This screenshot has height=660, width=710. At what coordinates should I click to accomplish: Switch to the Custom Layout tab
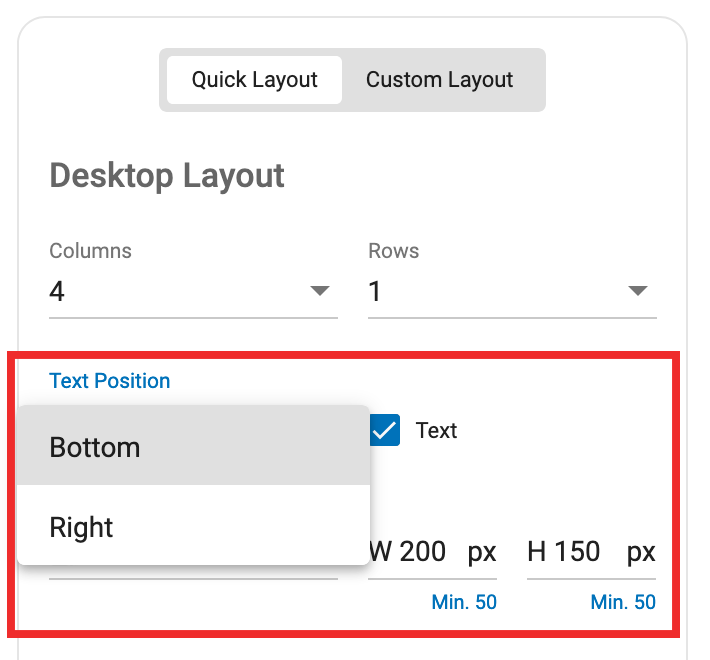pos(439,80)
